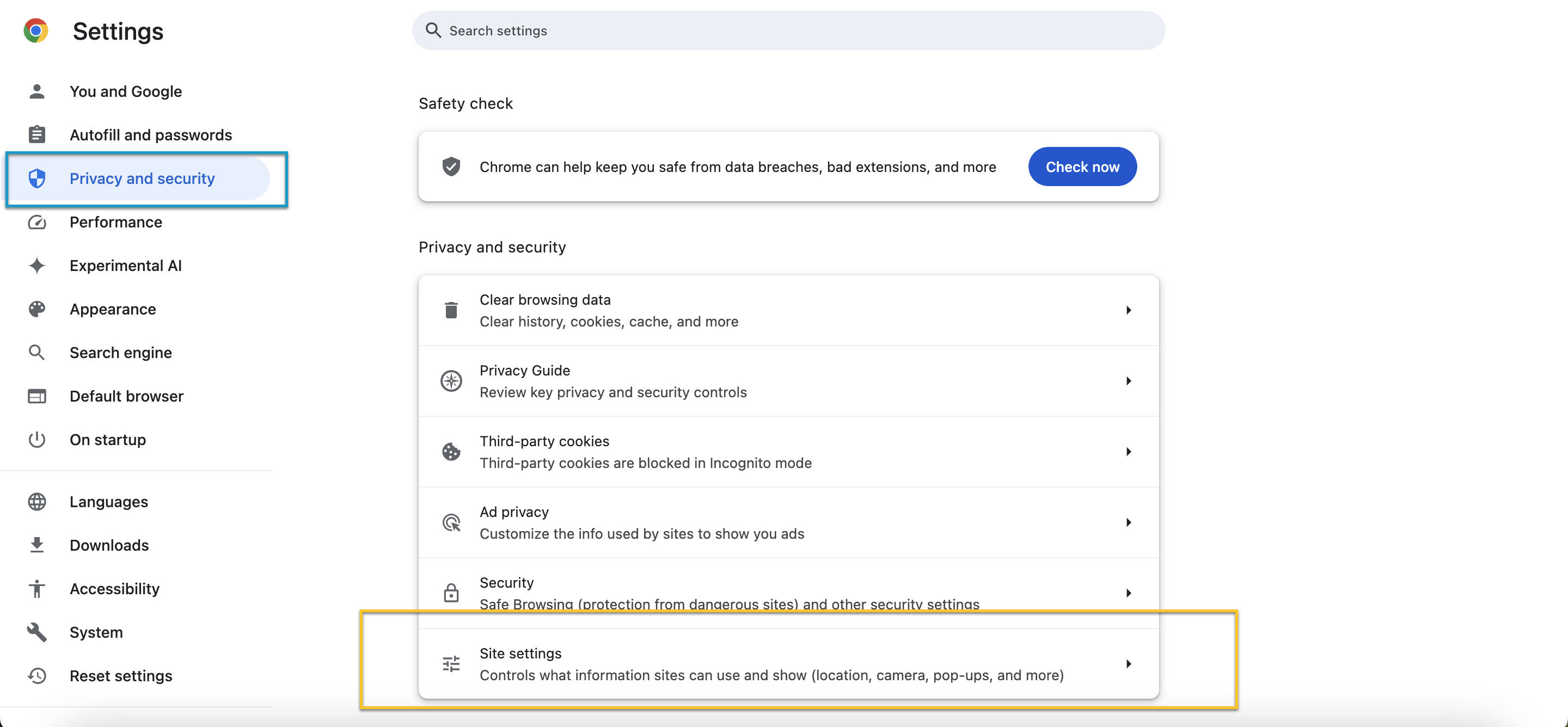Click the Third-party cookies cookie icon

point(451,452)
